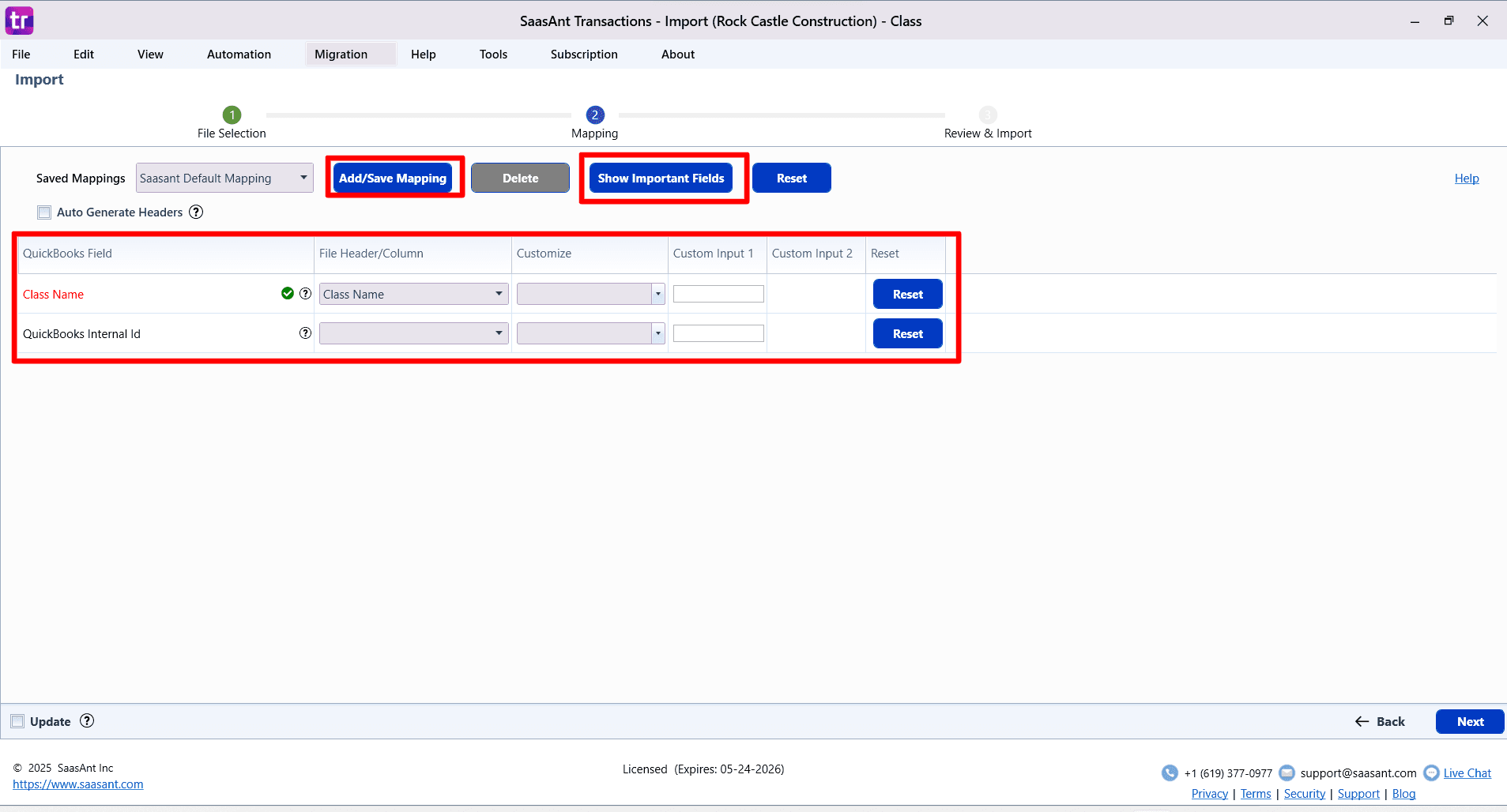
Task: Open the Blog link
Action: (x=1403, y=794)
